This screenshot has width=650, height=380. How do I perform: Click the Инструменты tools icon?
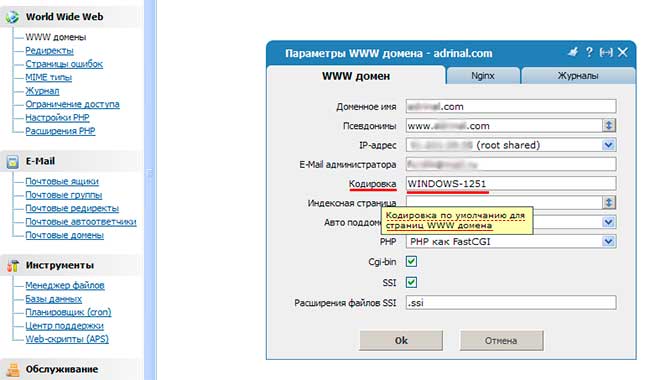(x=13, y=266)
